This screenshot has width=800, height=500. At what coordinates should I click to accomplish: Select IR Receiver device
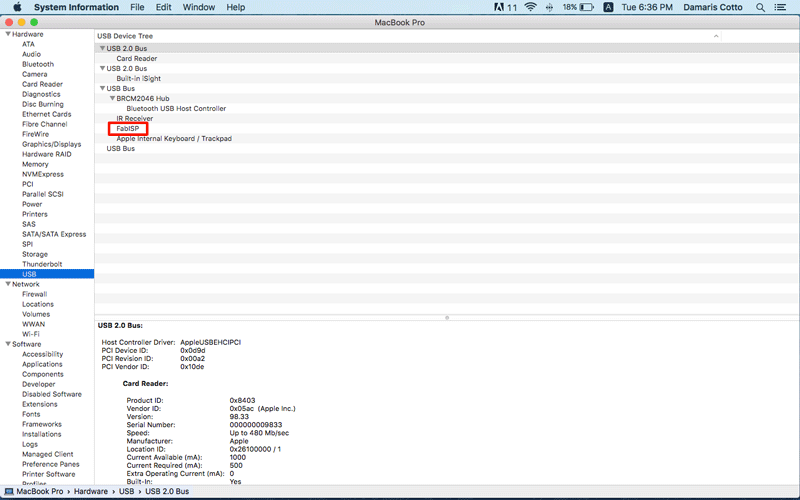[134, 118]
